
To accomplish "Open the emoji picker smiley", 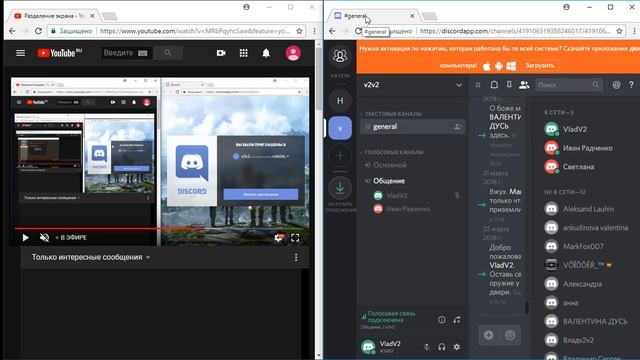I will (x=510, y=335).
